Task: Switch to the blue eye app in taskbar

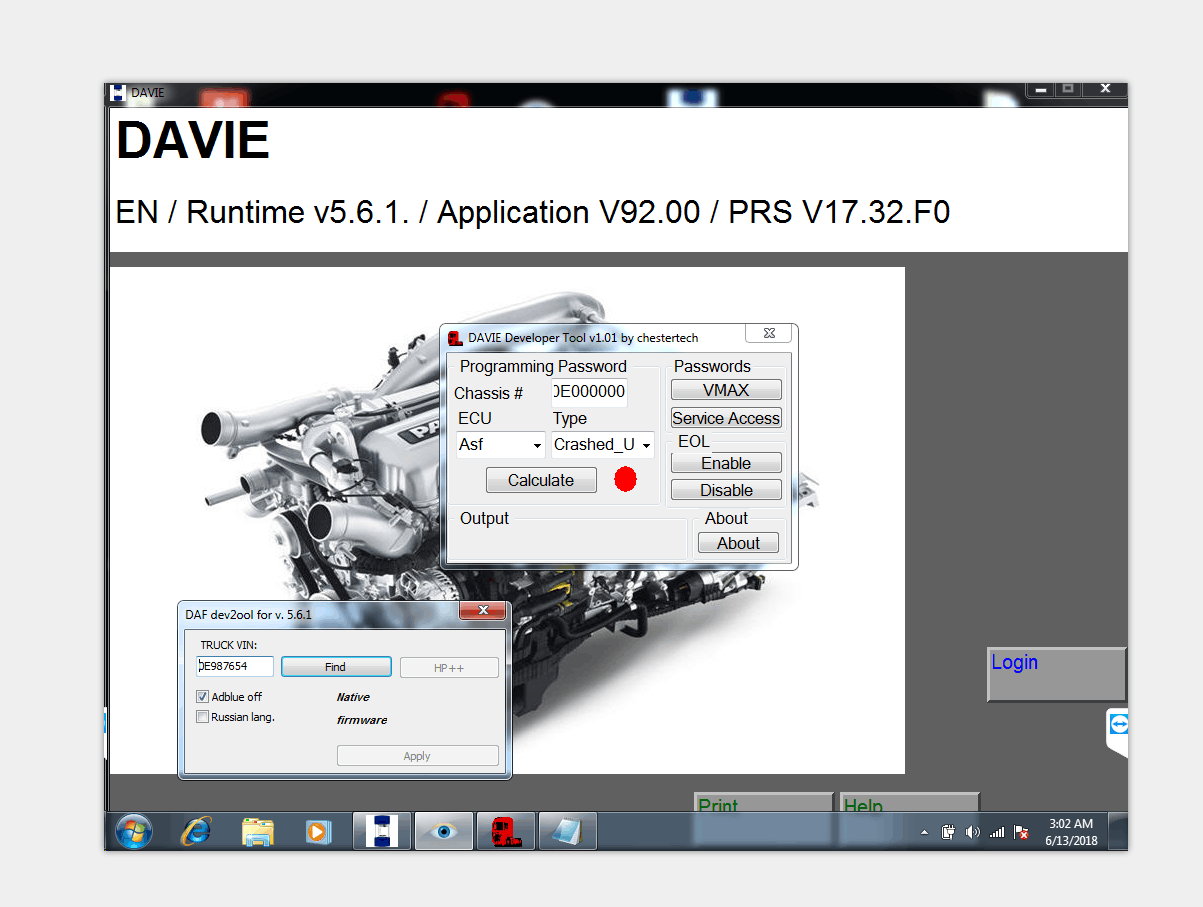Action: [444, 831]
